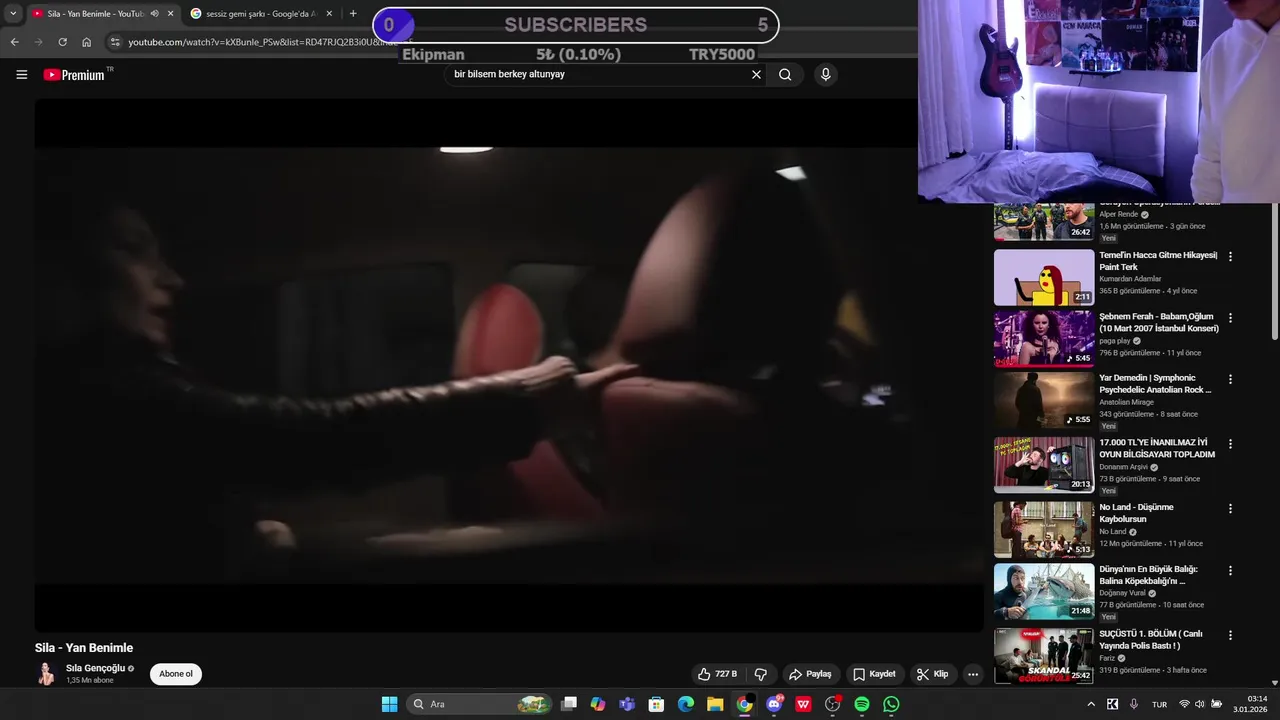The image size is (1280, 720).
Task: Click the main video player area
Action: 509,365
